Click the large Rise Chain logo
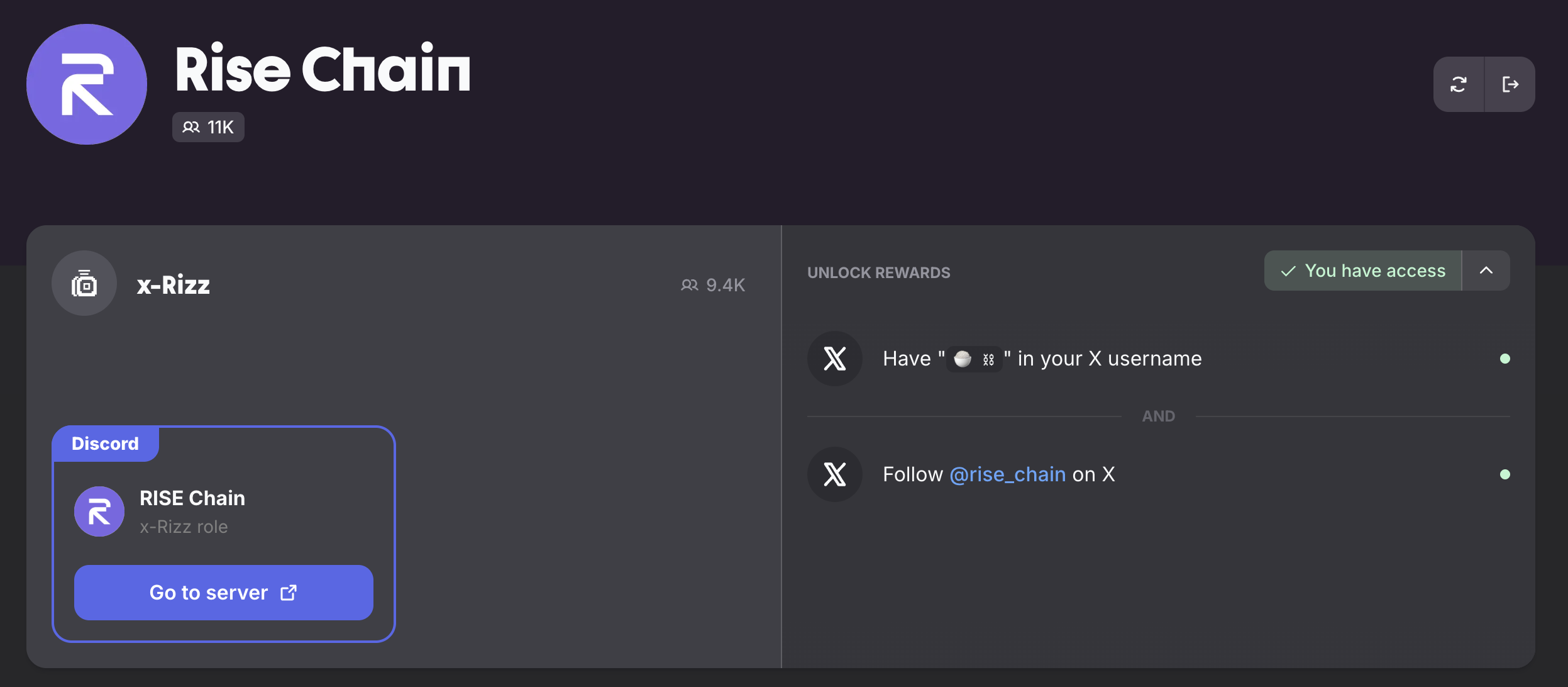Screen dimensions: 1568x687 (x=87, y=84)
